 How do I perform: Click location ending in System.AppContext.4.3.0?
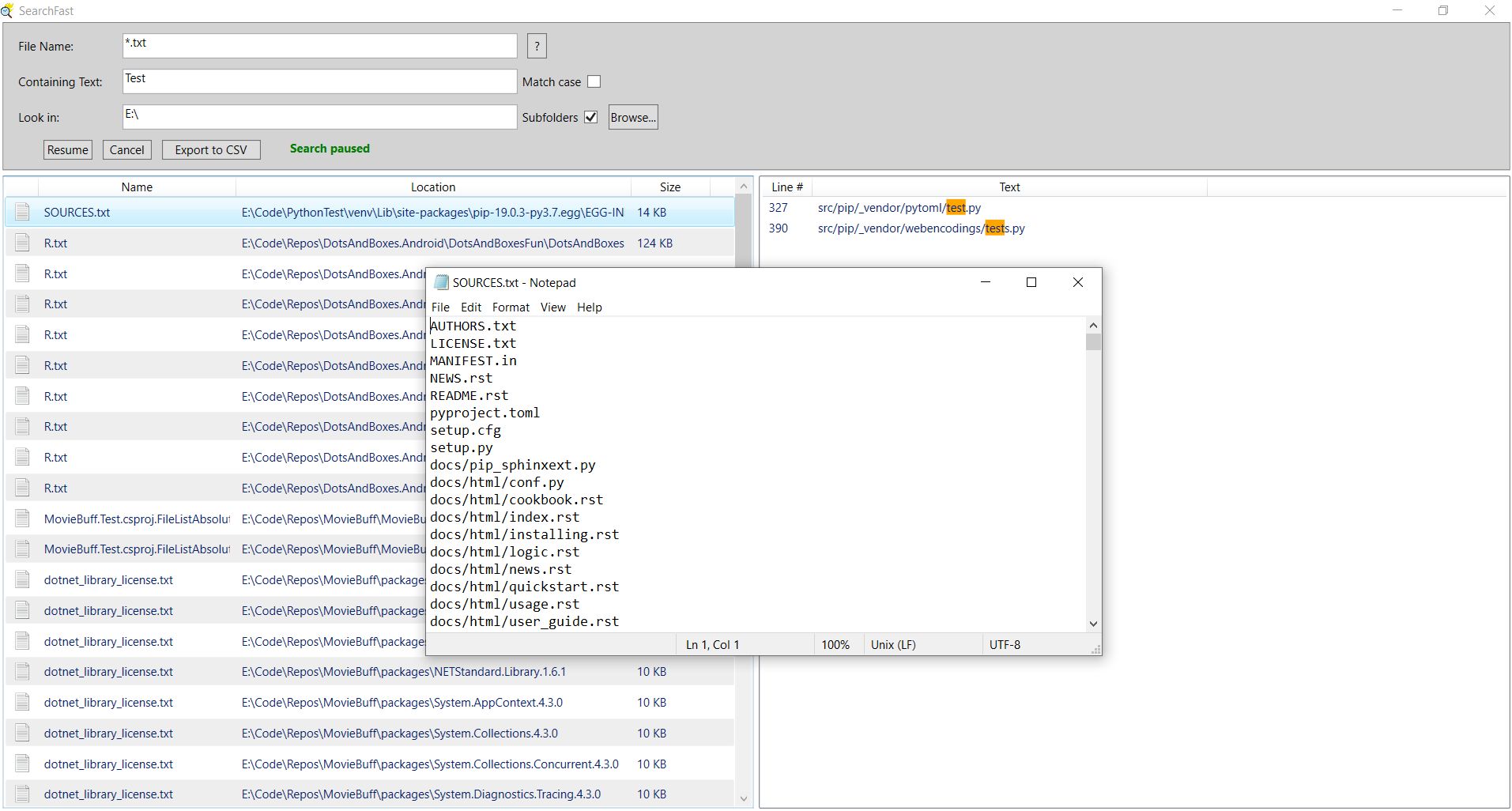(x=402, y=703)
